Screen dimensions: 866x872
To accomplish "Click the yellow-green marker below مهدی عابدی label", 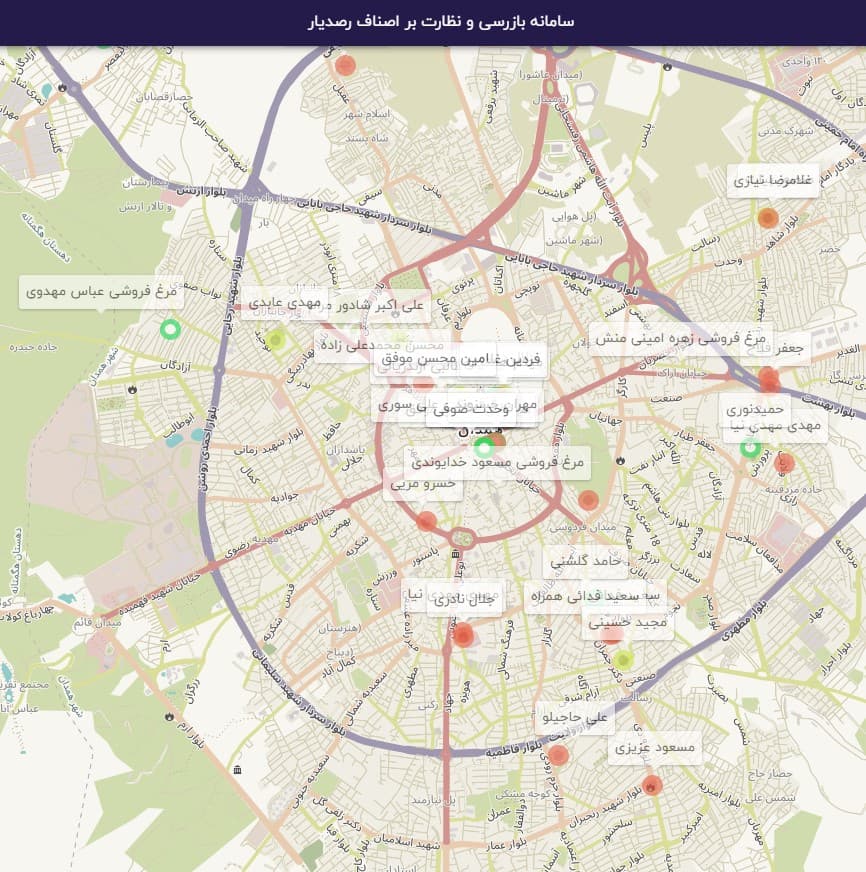I will point(275,339).
